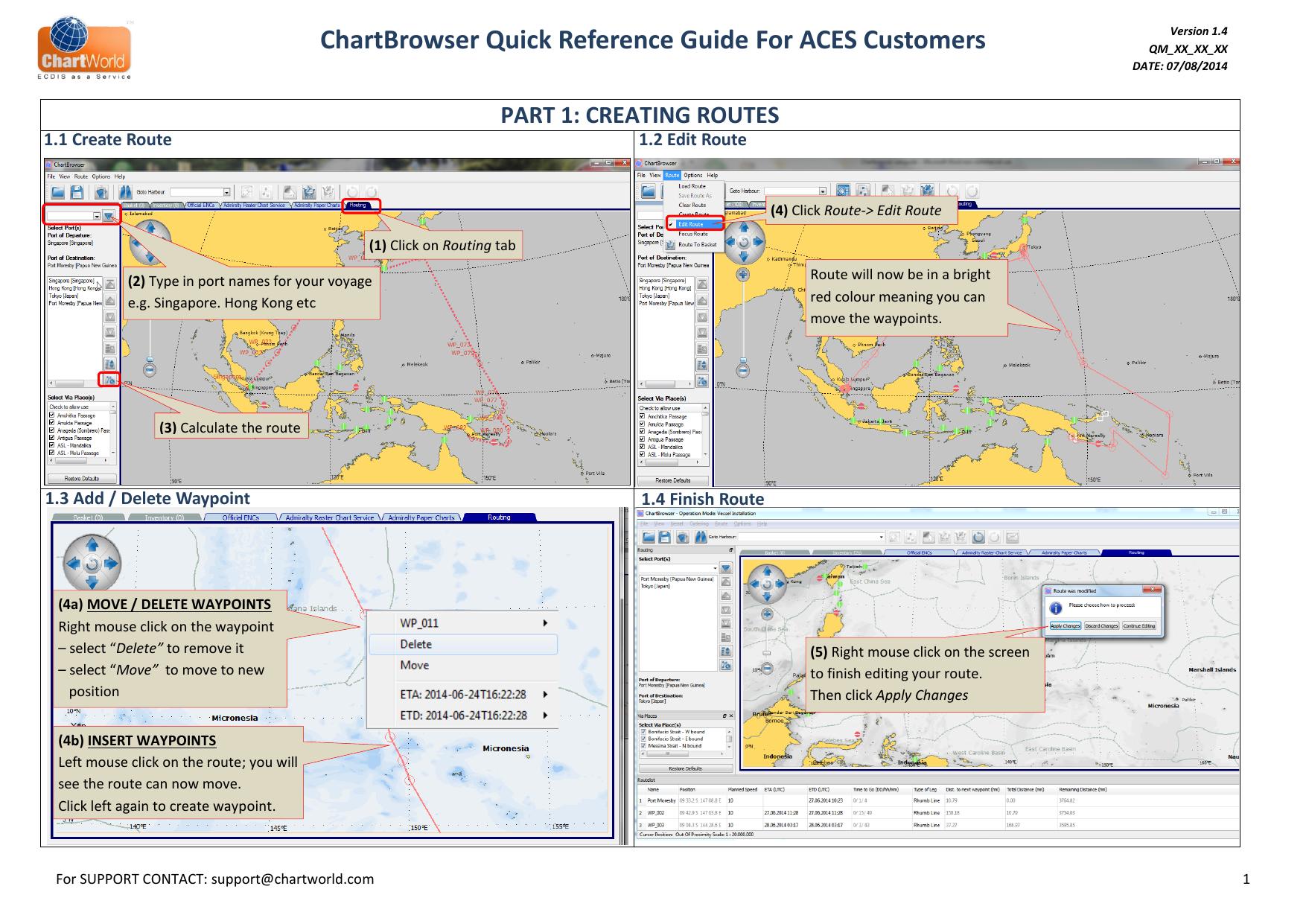The width and height of the screenshot is (1306, 924).
Task: Expand the ETA 2014-06-24T16:22:28 submenu
Action: [545, 695]
